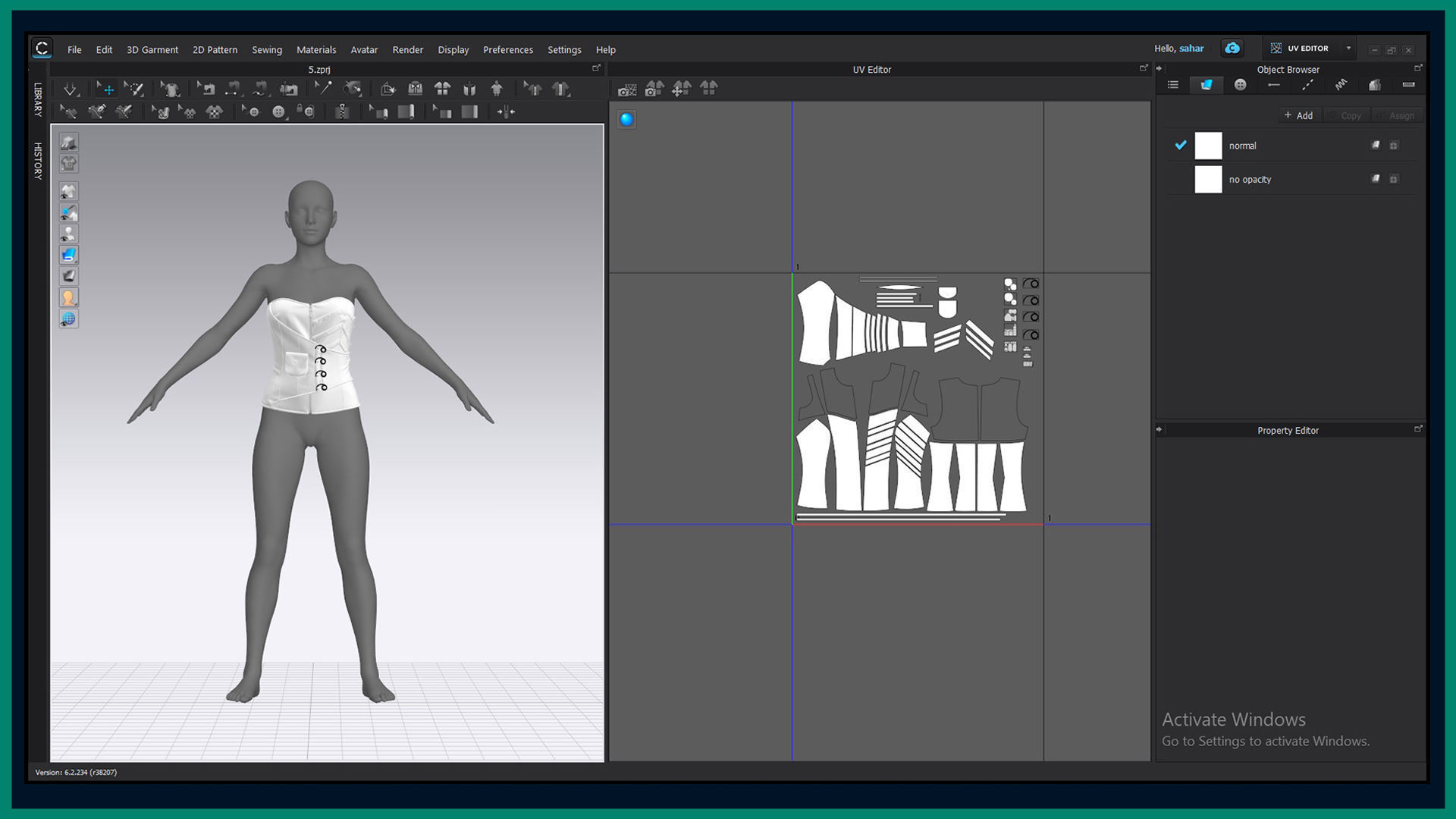Image resolution: width=1456 pixels, height=819 pixels.
Task: Activate the Select/Move tool with blue cross
Action: click(105, 89)
